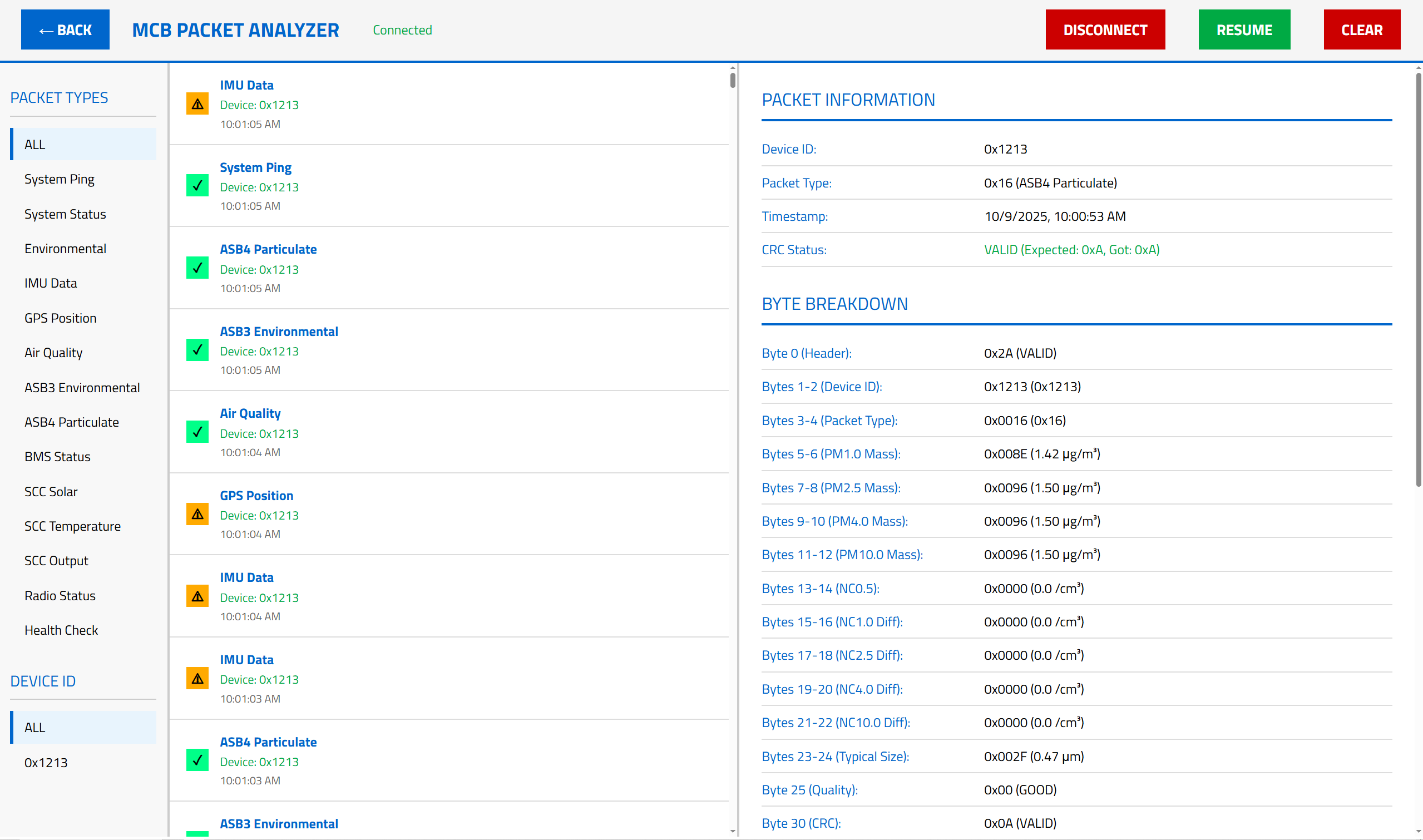Click the packet list scrollbar thumb
Image resolution: width=1423 pixels, height=840 pixels.
733,80
